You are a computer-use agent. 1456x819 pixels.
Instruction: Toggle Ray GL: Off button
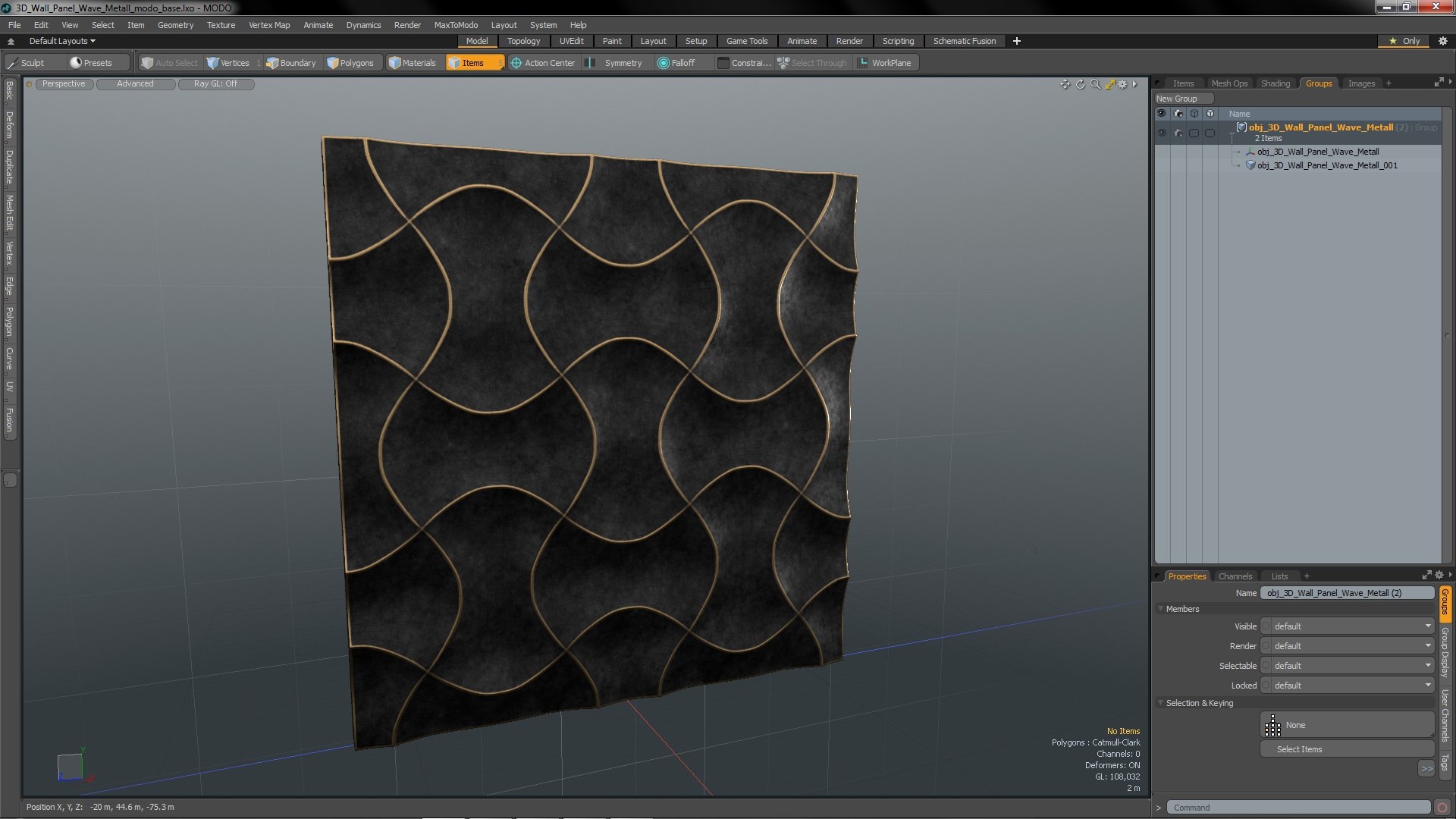pyautogui.click(x=215, y=84)
